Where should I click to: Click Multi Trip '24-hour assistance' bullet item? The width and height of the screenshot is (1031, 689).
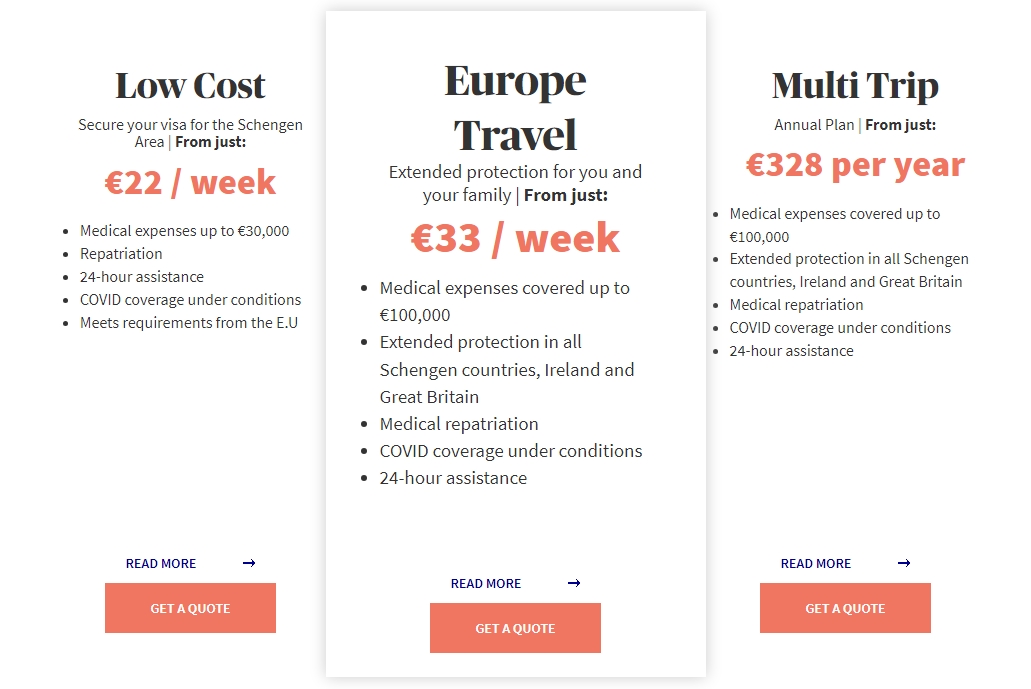tap(791, 351)
